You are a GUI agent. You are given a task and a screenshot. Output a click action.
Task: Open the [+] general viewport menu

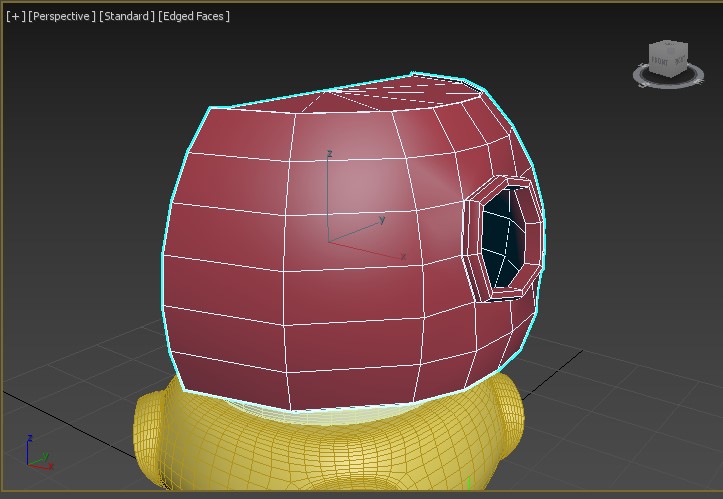point(15,16)
